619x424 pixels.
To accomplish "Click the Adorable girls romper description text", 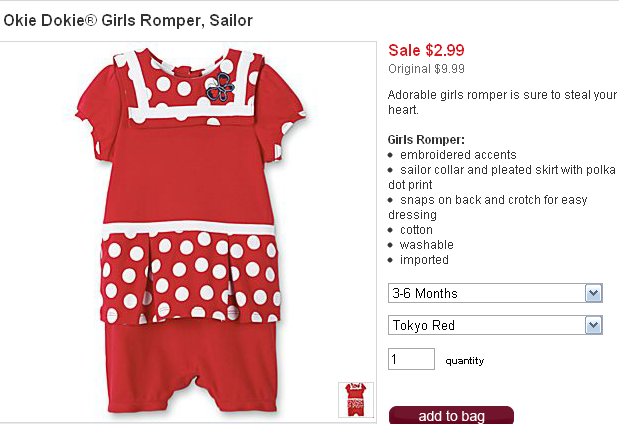I will click(x=502, y=102).
